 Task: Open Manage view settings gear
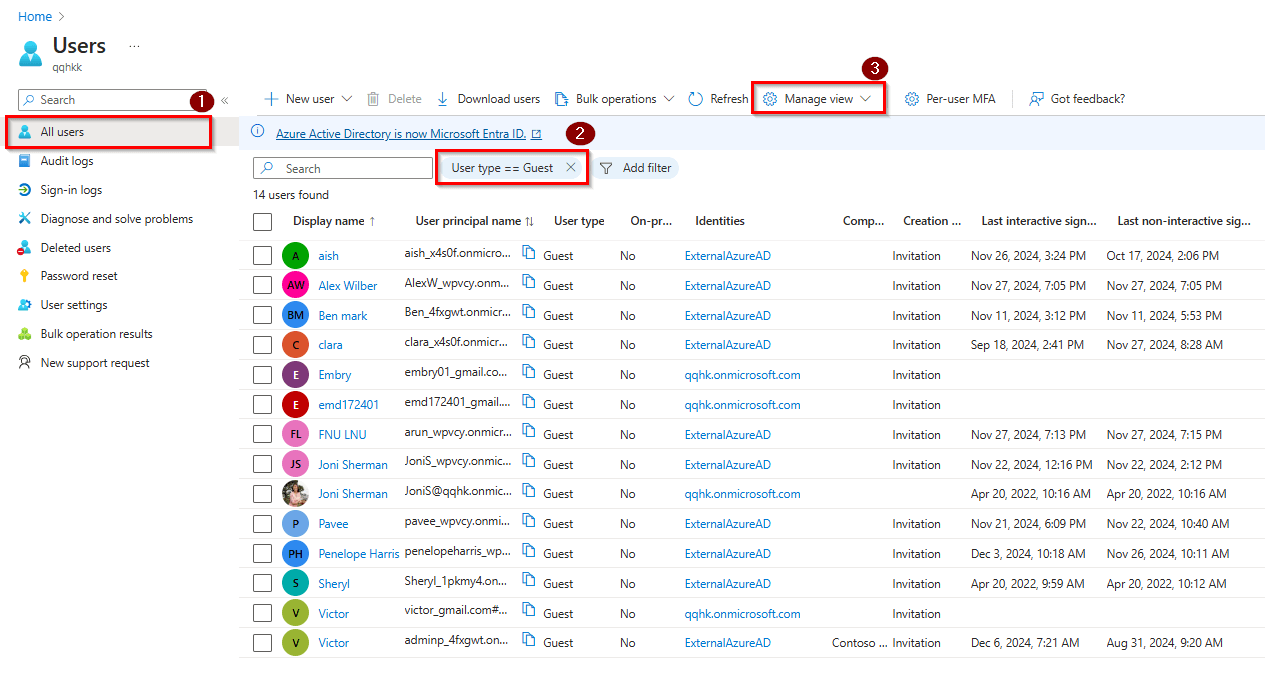770,98
